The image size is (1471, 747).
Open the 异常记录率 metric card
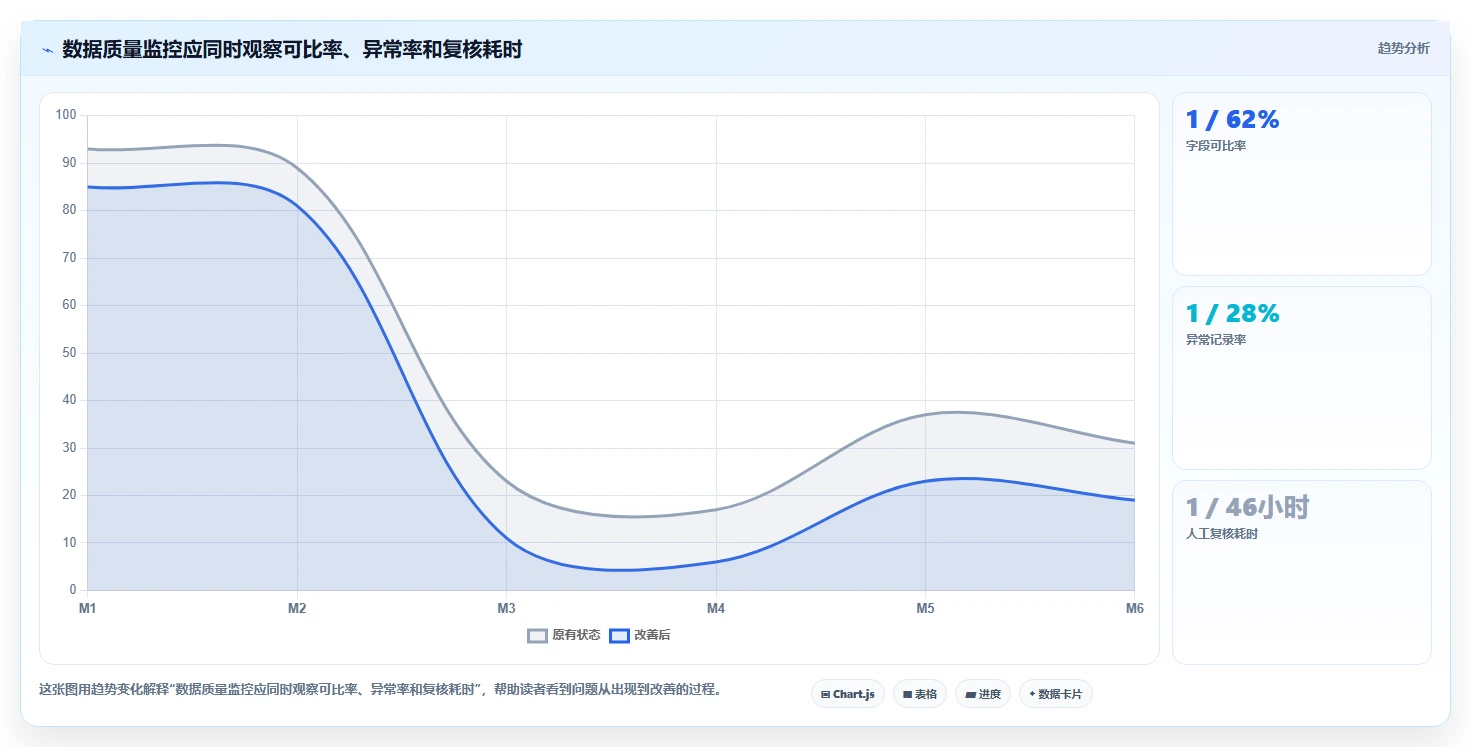tap(1301, 378)
